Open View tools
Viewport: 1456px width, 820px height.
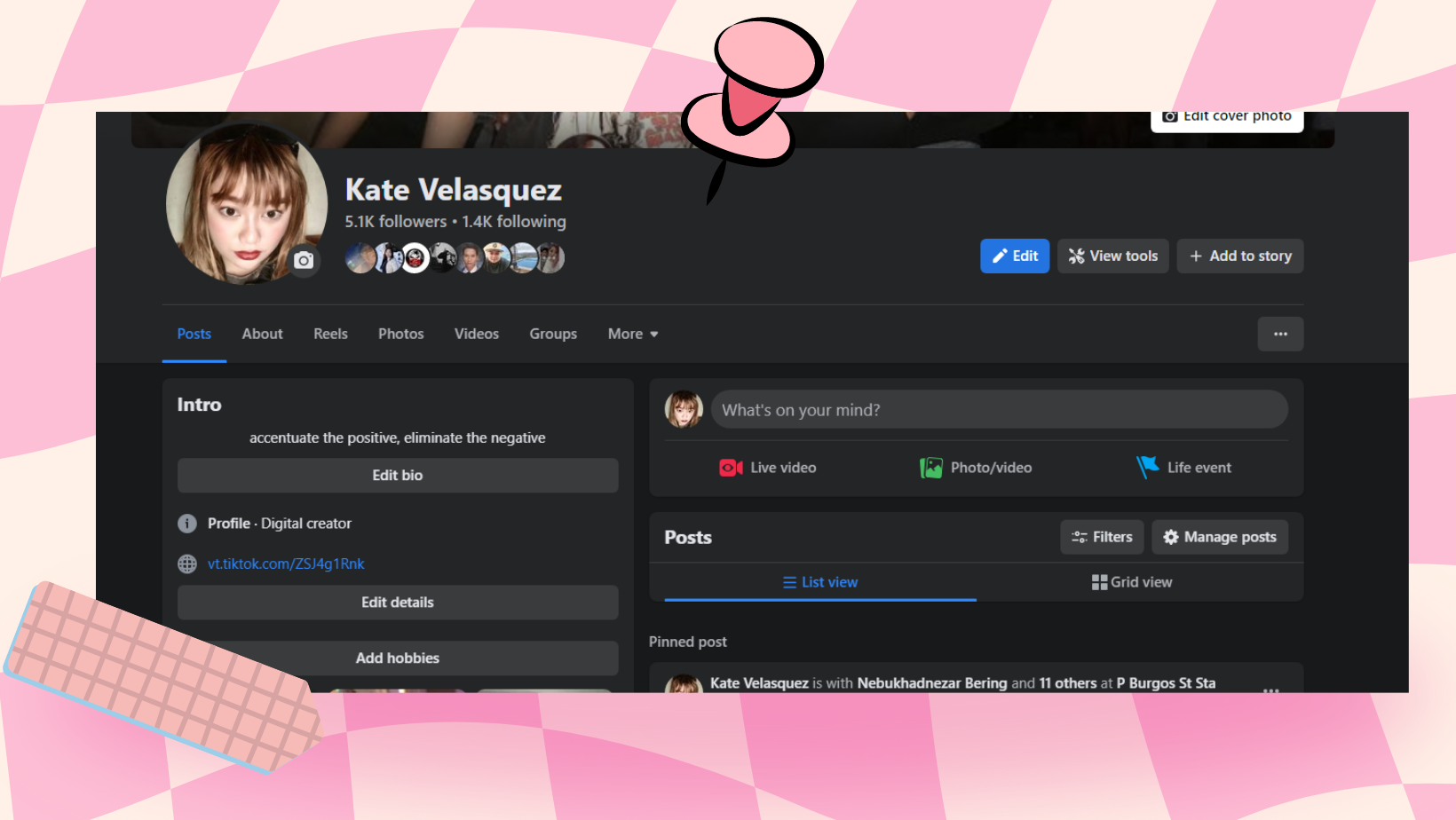(1113, 256)
